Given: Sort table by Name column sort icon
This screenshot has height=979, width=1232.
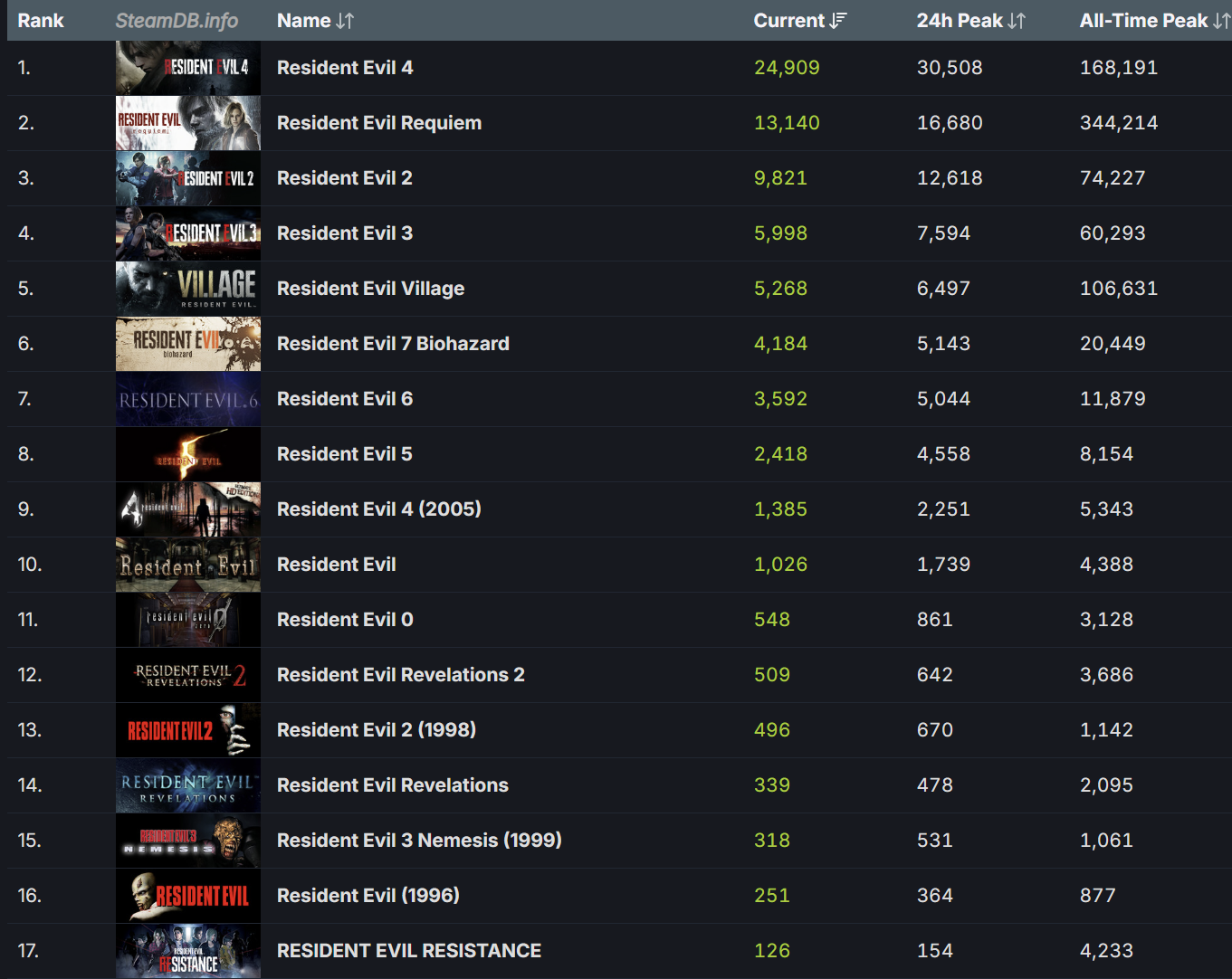Looking at the screenshot, I should click(x=345, y=21).
